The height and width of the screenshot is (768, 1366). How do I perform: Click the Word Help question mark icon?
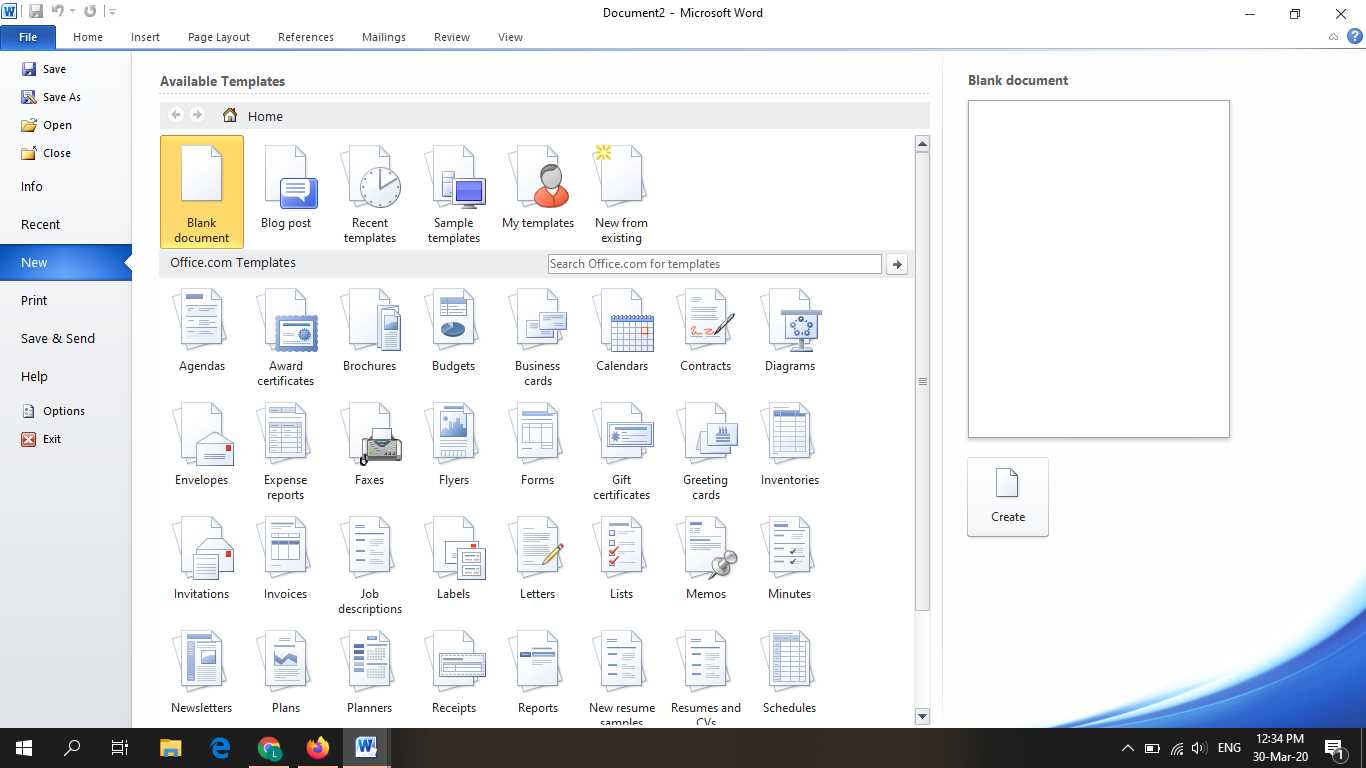pos(1354,37)
